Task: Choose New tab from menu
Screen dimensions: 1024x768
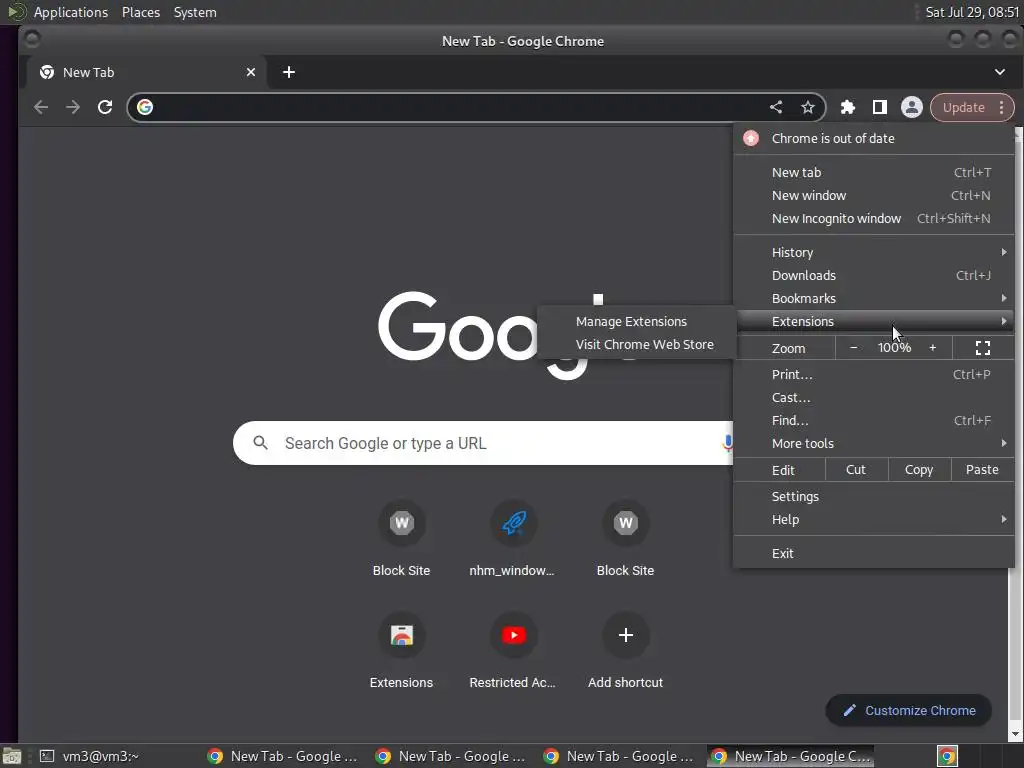Action: 874,172
